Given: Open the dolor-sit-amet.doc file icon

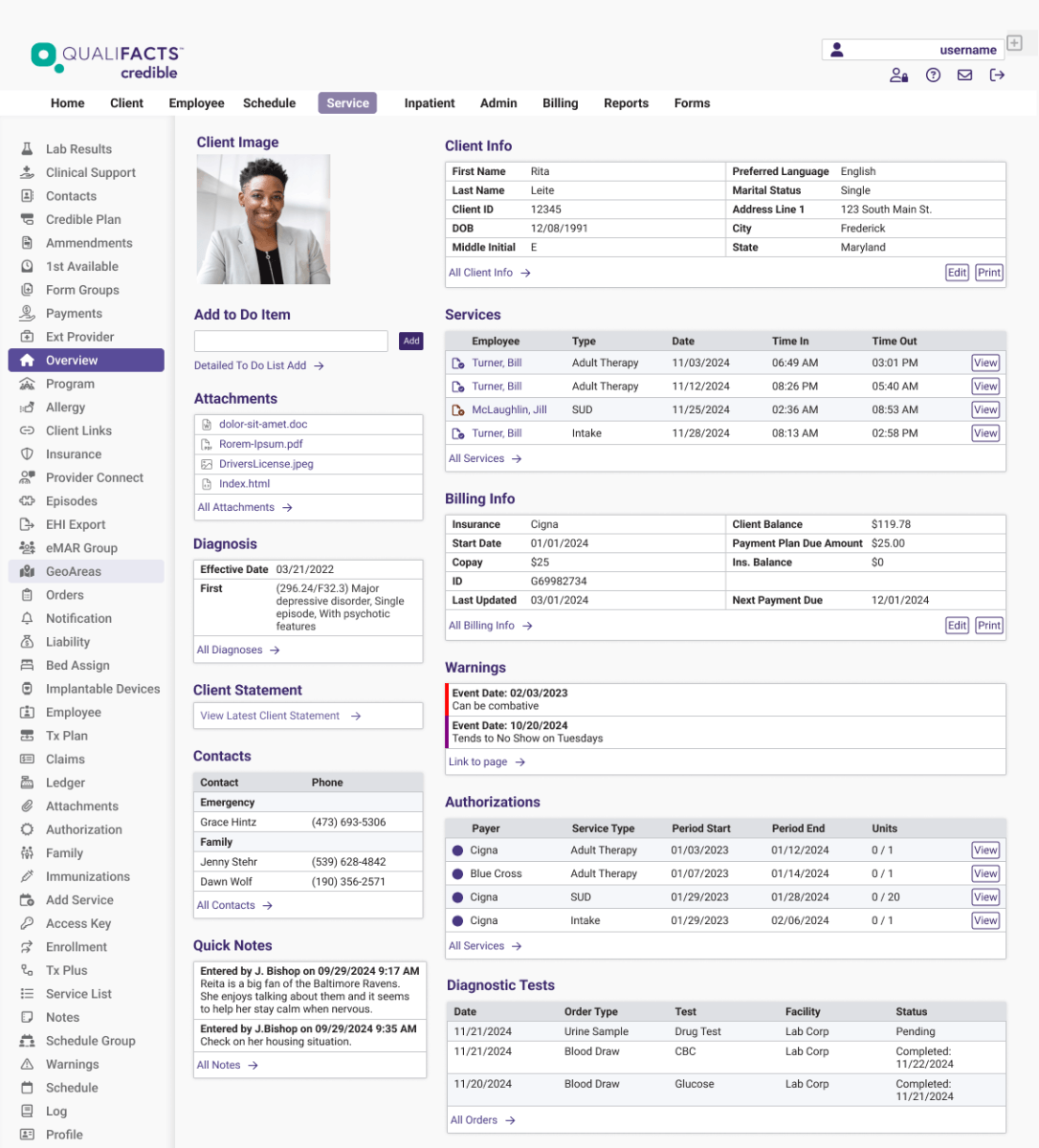Looking at the screenshot, I should click(x=207, y=425).
